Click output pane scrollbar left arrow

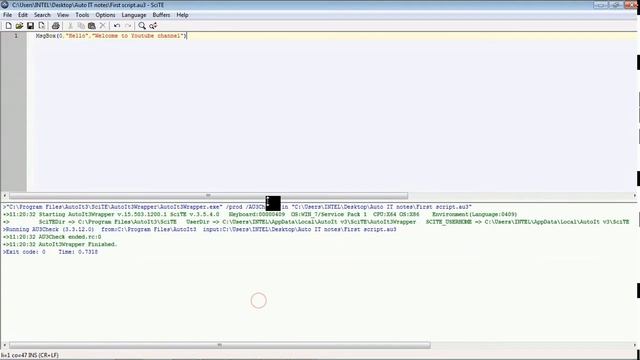(x=4, y=345)
